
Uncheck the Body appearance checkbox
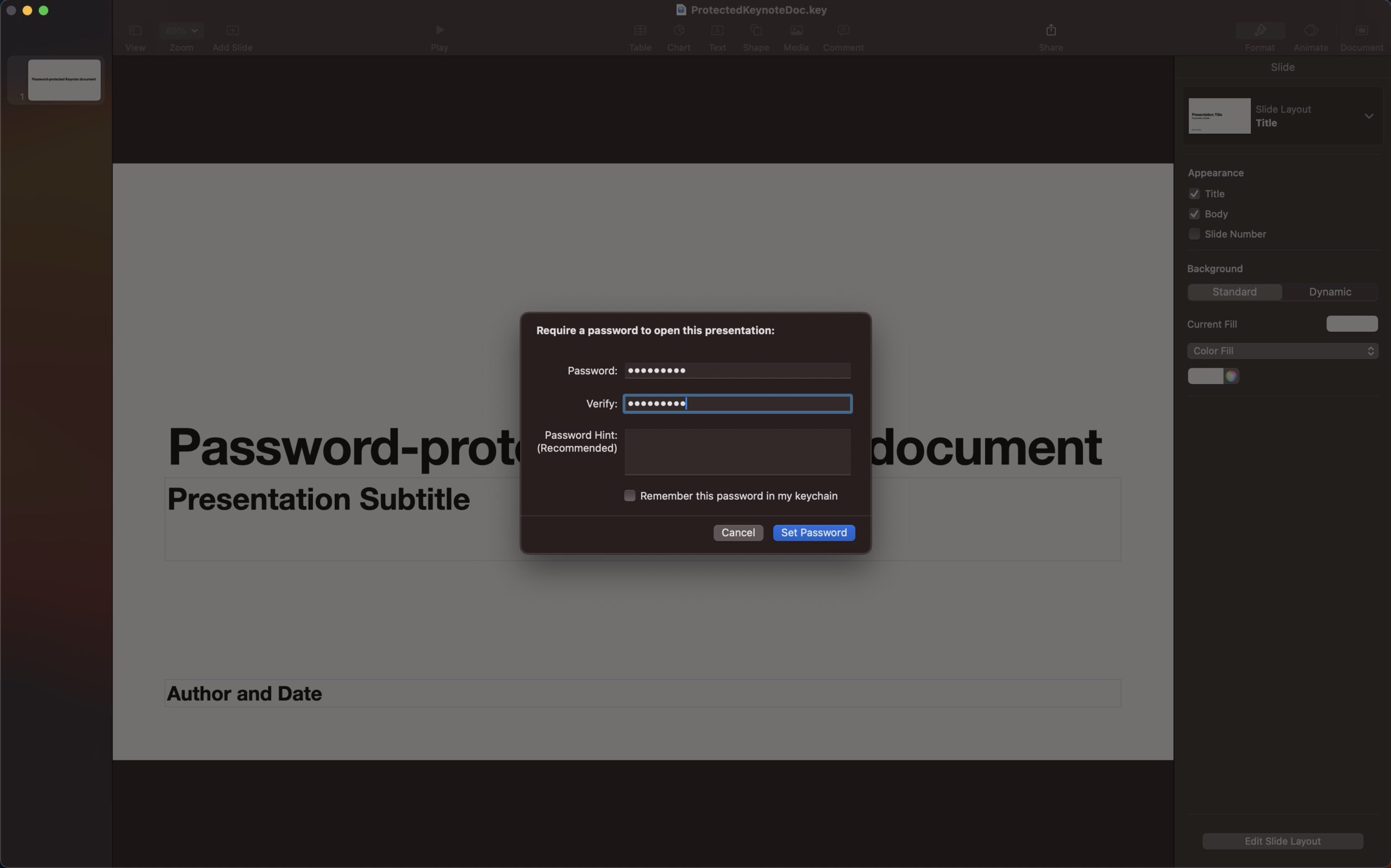(x=1194, y=213)
